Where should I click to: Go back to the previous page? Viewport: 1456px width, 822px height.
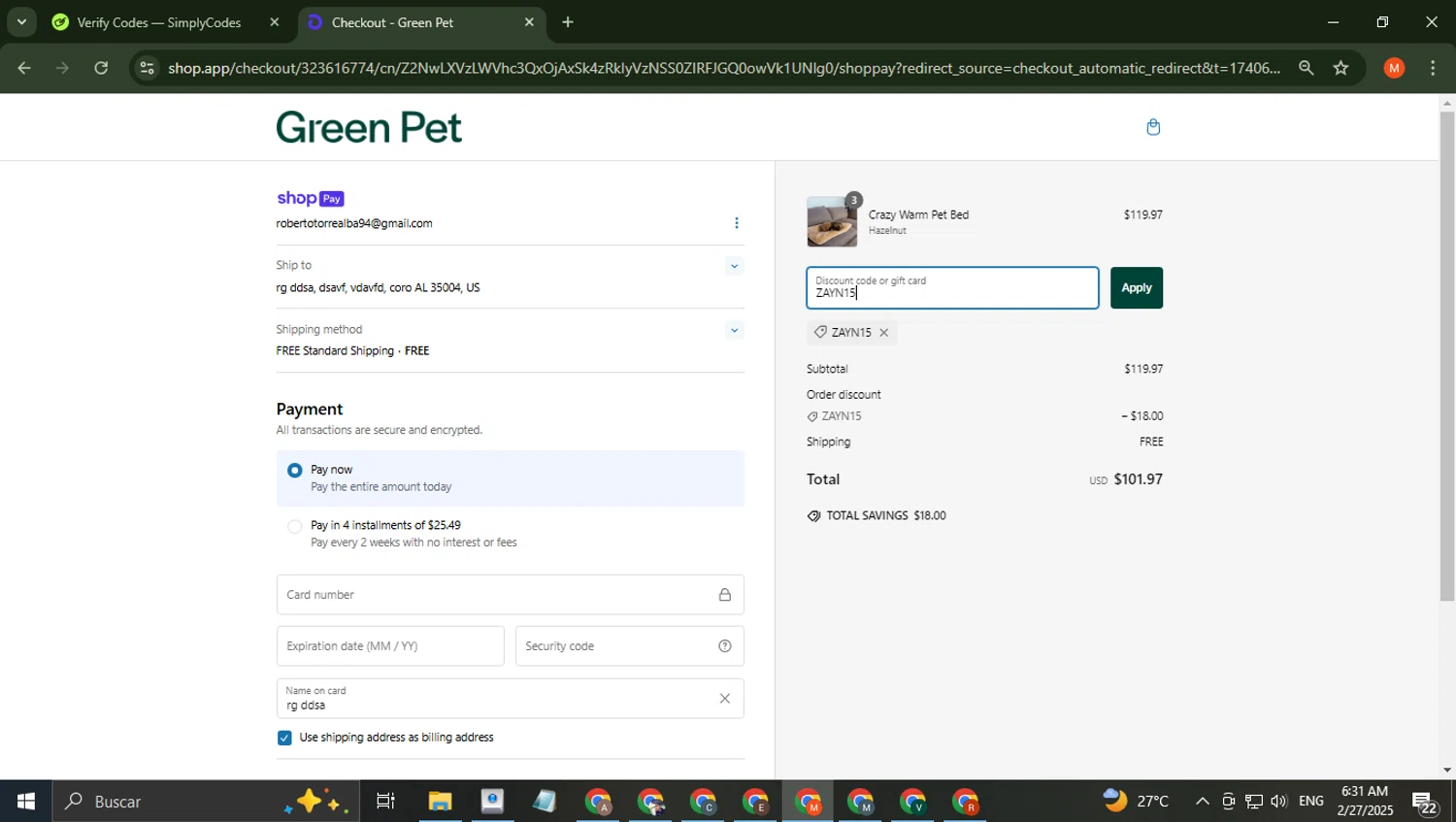click(24, 68)
